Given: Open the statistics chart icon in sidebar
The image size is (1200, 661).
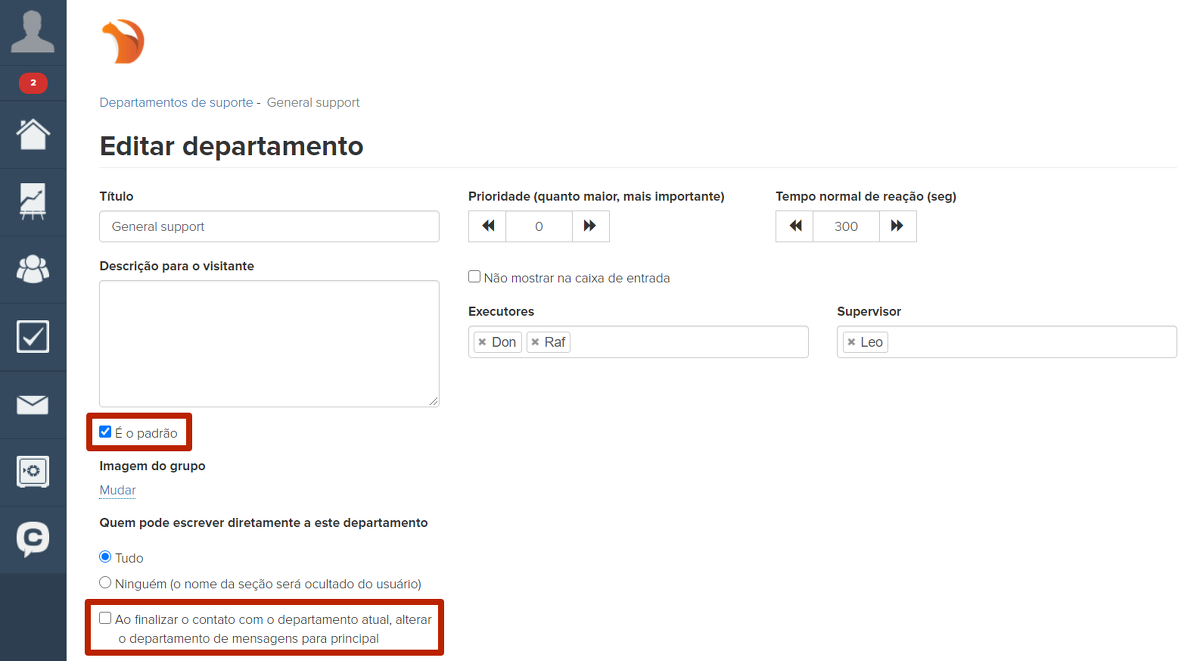Looking at the screenshot, I should tap(33, 201).
